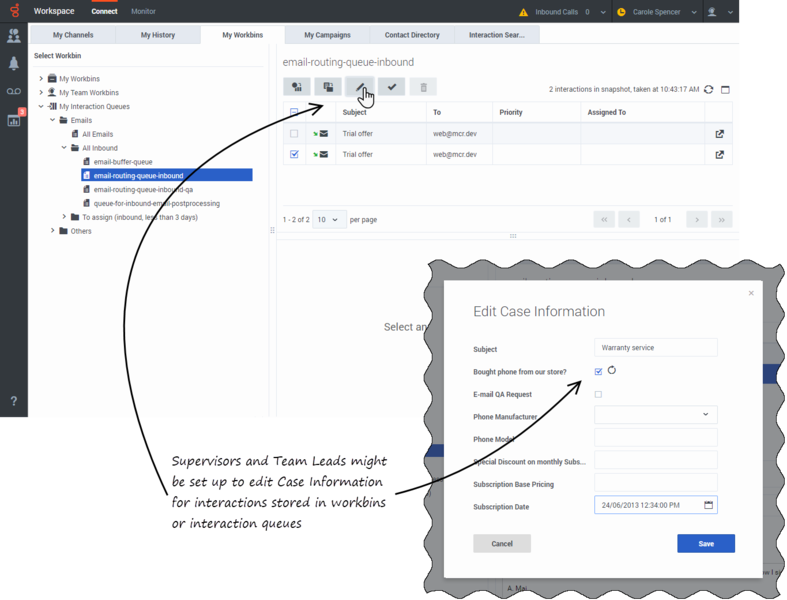787x600 pixels.
Task: Click the move to queue toolbar icon
Action: pos(297,87)
